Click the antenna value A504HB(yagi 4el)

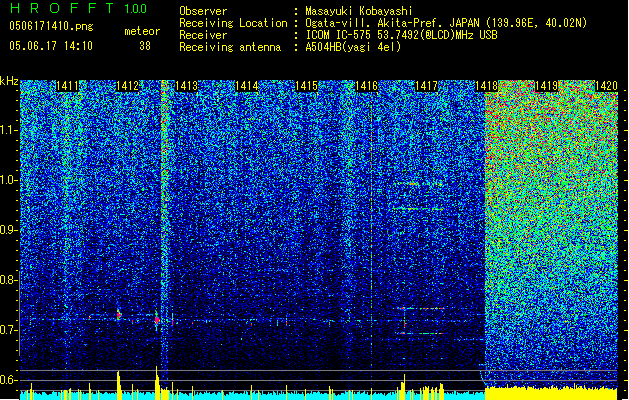pyautogui.click(x=353, y=47)
